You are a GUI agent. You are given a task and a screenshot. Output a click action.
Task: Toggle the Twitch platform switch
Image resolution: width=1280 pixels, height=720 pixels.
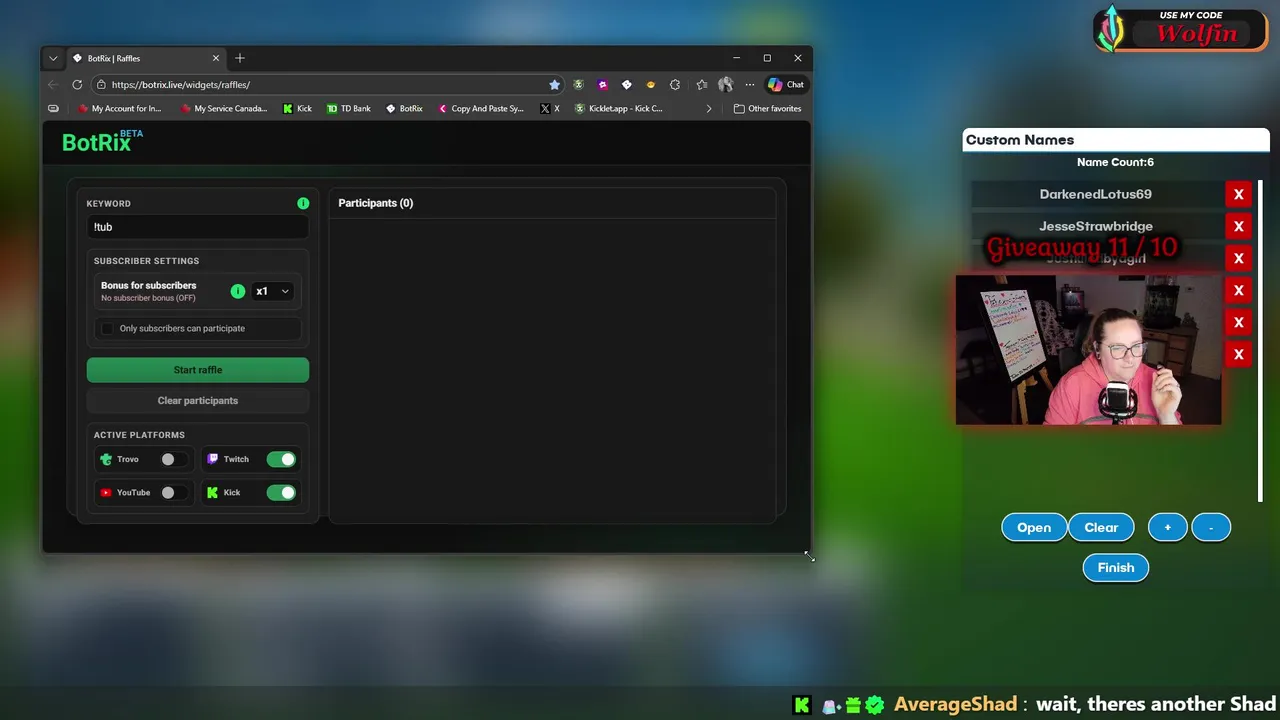coord(281,459)
